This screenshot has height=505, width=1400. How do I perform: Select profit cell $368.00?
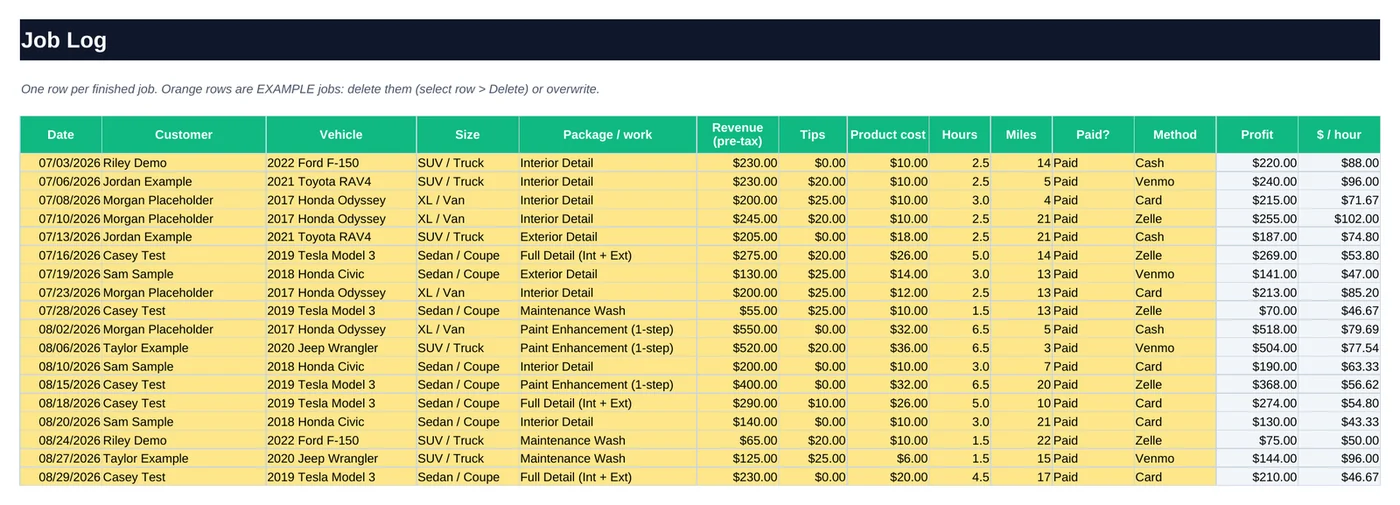pyautogui.click(x=1257, y=385)
